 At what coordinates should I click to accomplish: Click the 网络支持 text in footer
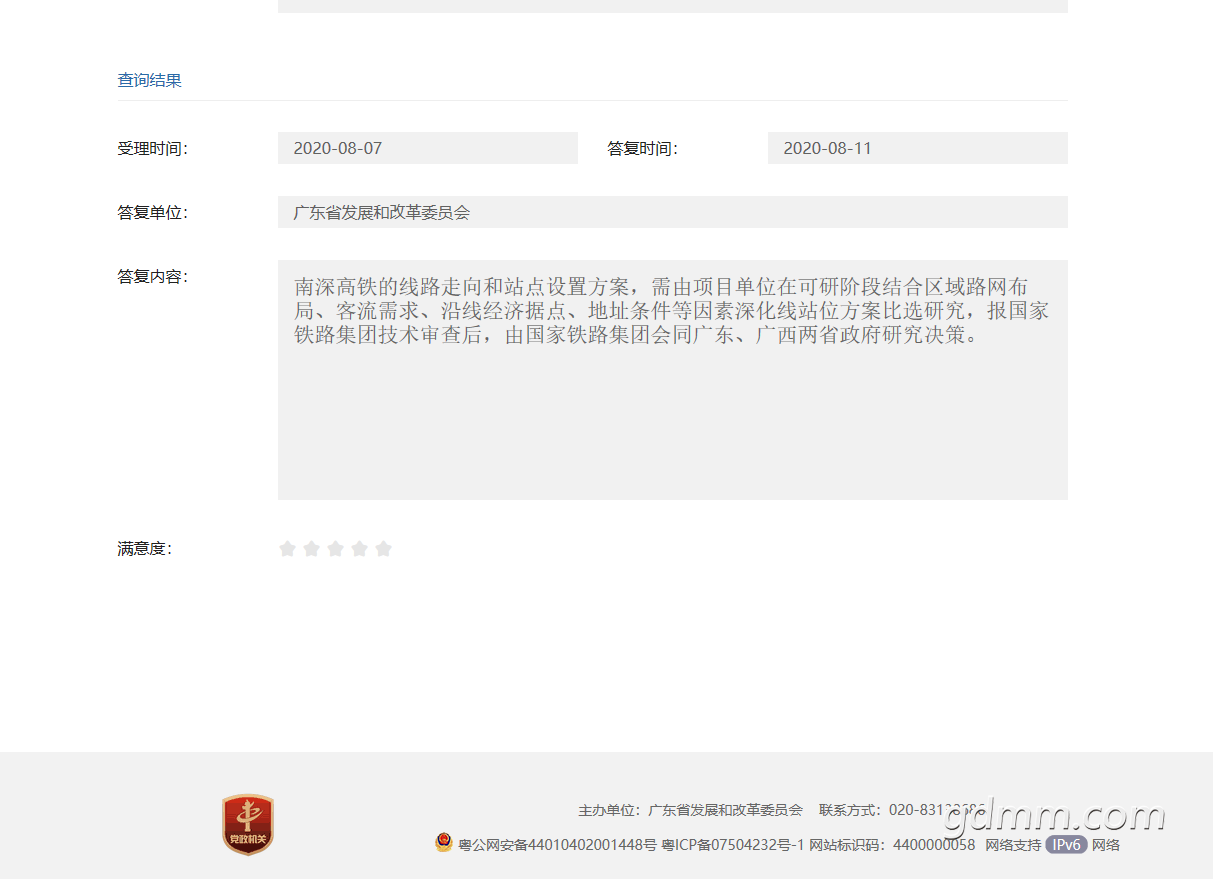tap(1013, 845)
